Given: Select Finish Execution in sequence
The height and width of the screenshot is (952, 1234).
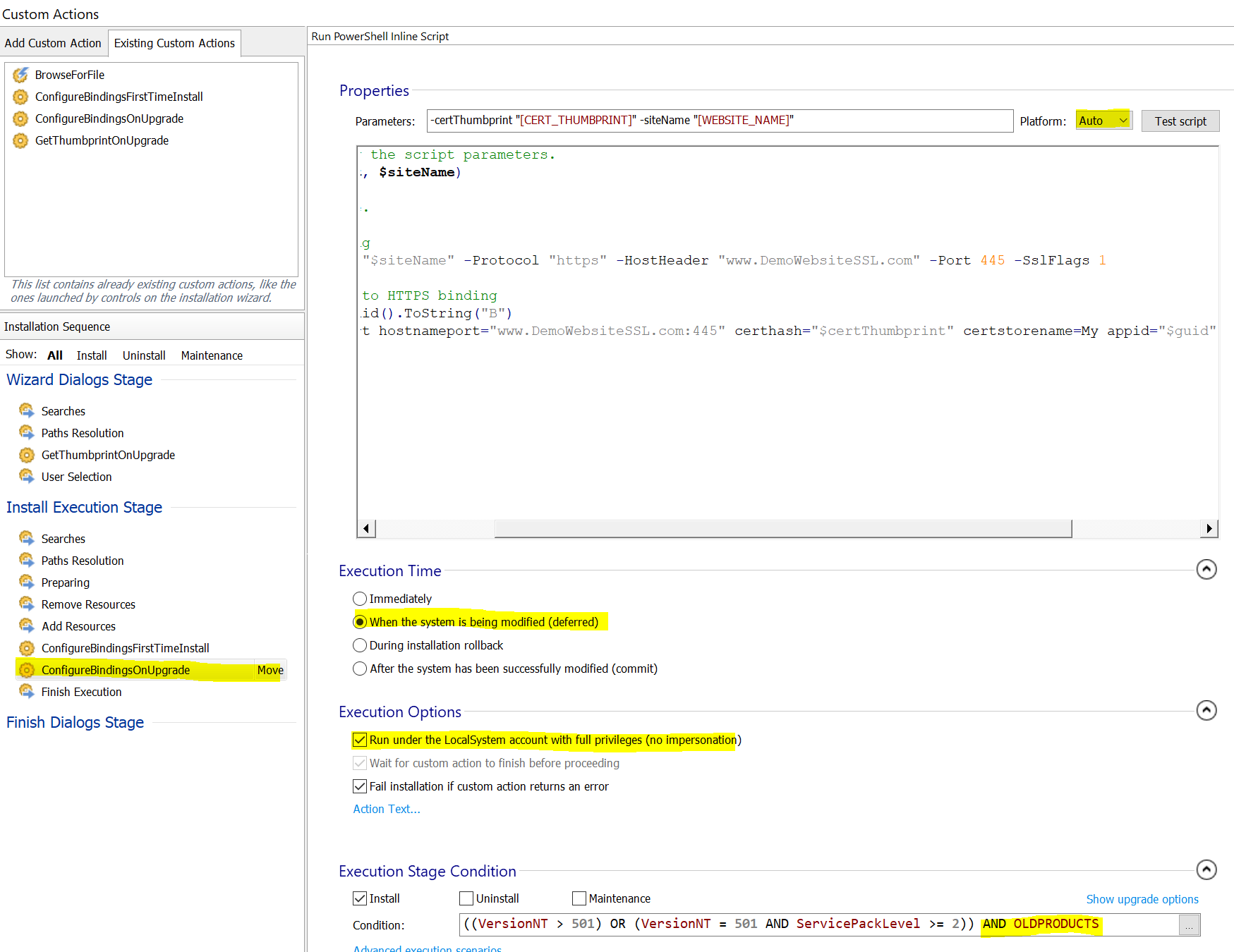Looking at the screenshot, I should click(81, 692).
